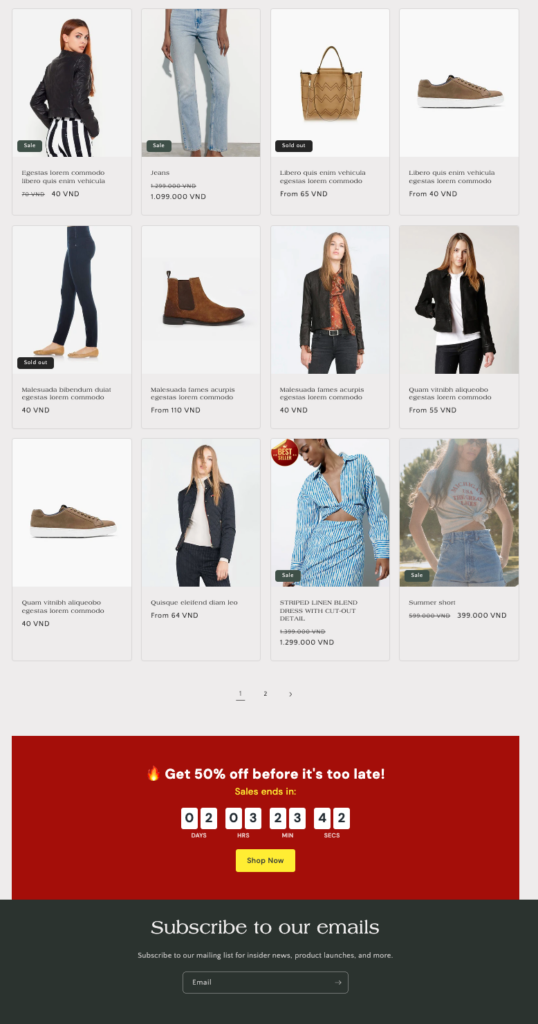Screen dimensions: 538x1024
Task: Select page 1 in pagination
Action: pos(240,694)
